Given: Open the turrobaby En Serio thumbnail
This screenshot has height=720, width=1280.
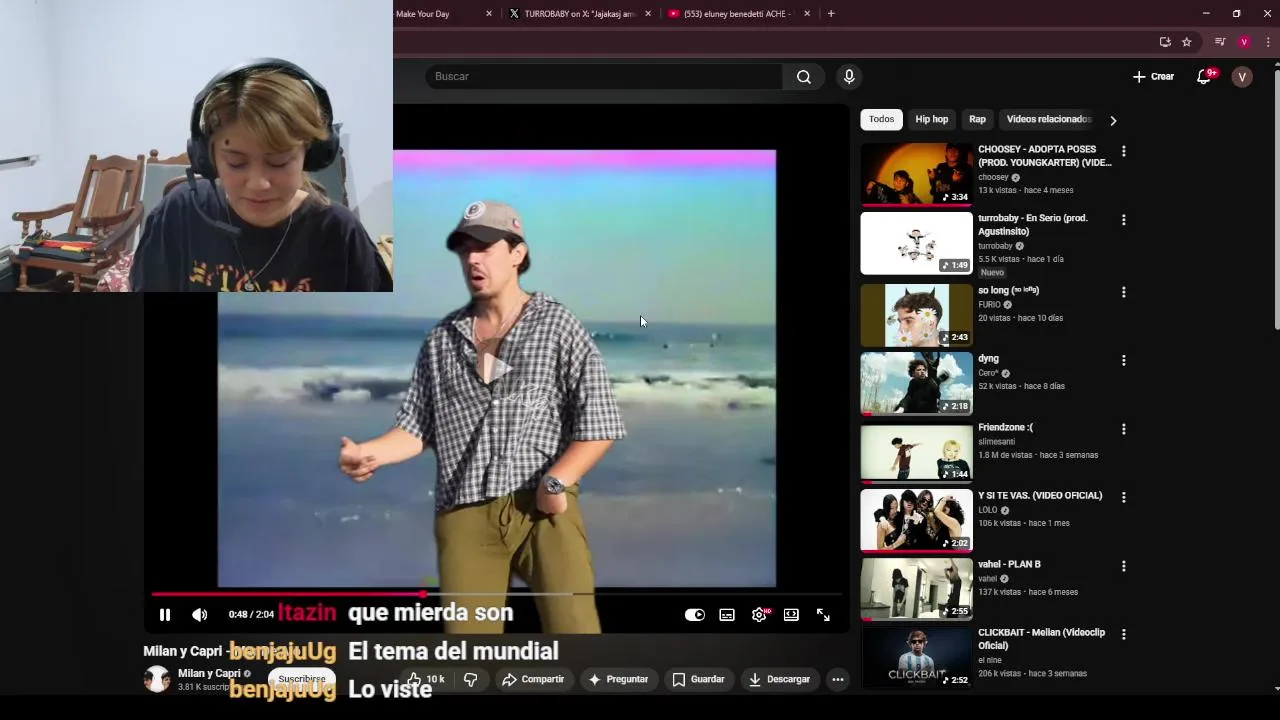Looking at the screenshot, I should tap(916, 243).
